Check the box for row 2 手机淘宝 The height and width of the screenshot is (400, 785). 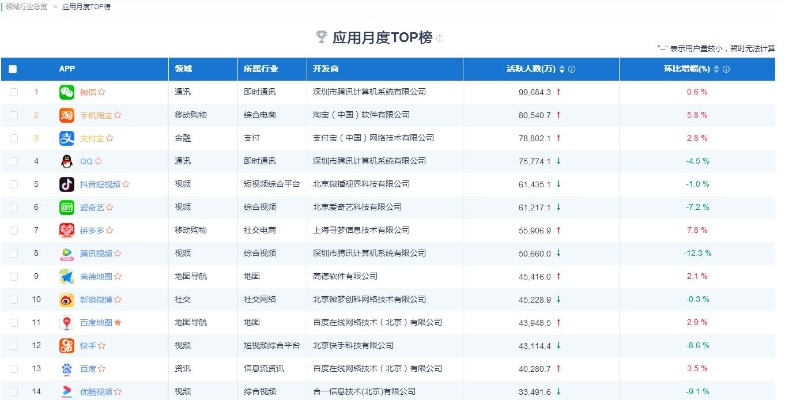[x=14, y=115]
